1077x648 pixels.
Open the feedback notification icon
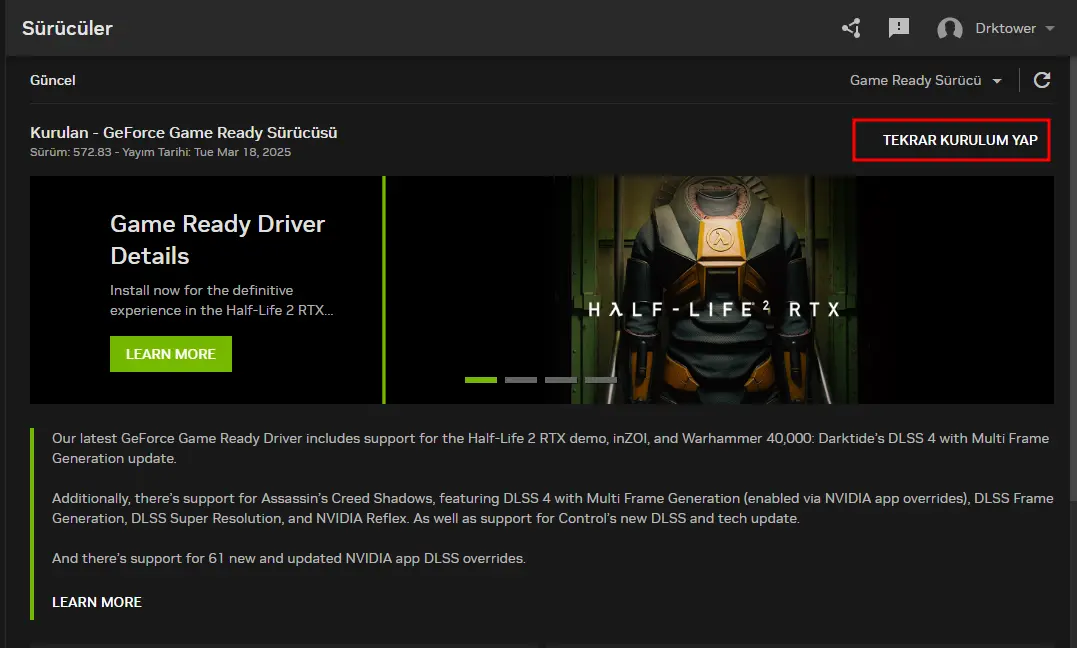click(x=898, y=27)
